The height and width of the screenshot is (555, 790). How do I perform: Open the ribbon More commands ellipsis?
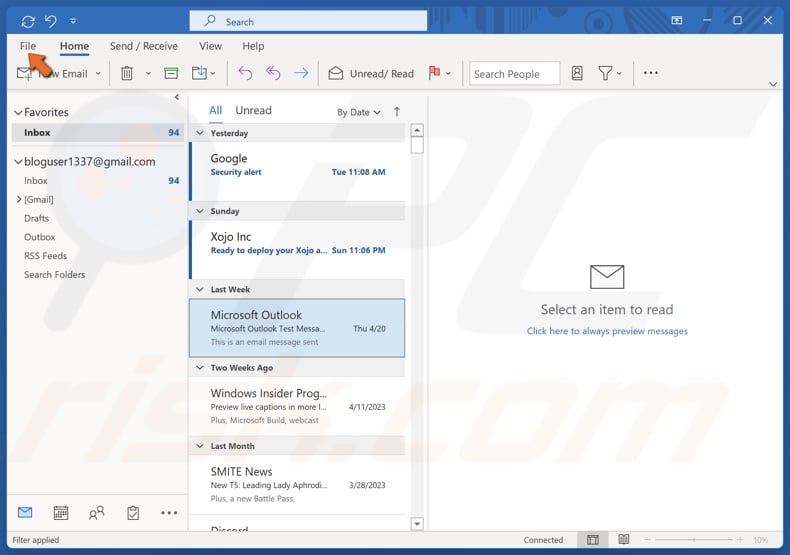[x=650, y=73]
